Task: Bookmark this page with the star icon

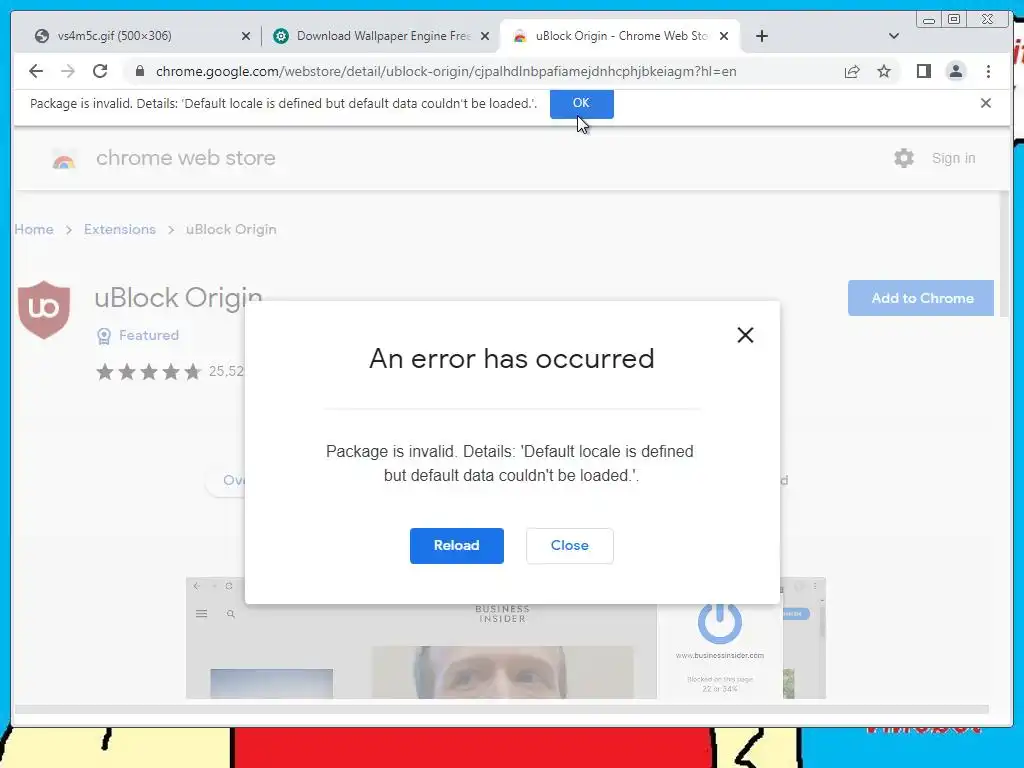Action: coord(884,71)
